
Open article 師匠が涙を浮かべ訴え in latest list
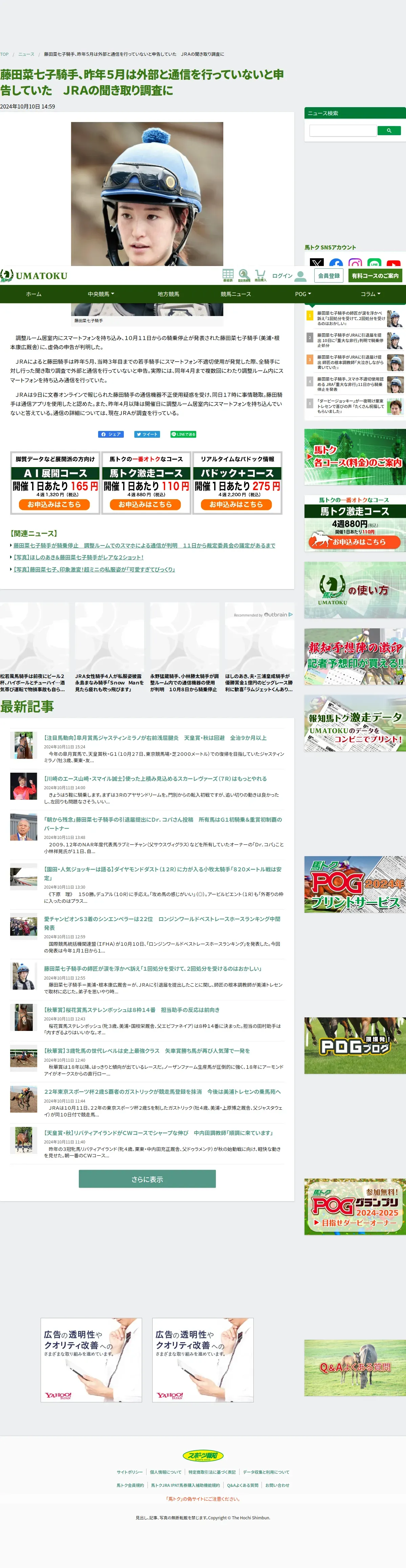[152, 969]
